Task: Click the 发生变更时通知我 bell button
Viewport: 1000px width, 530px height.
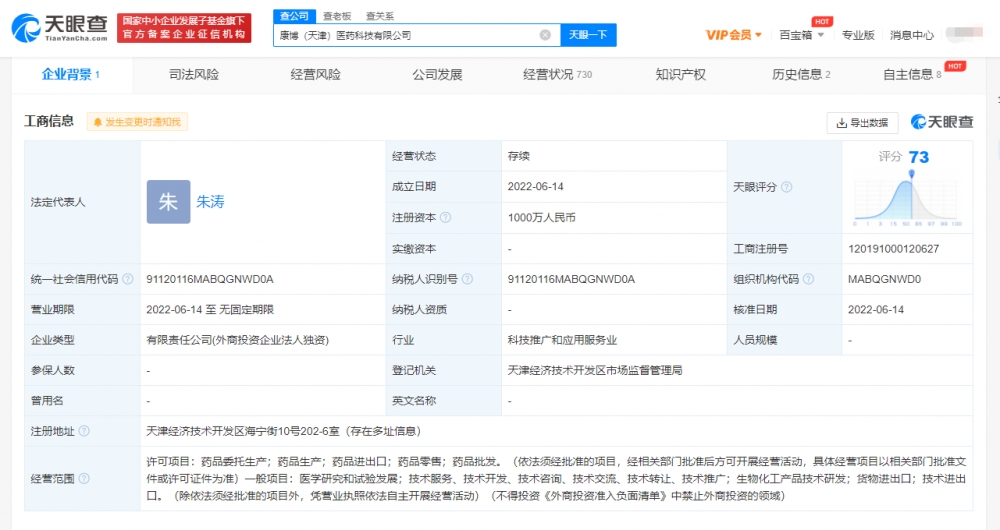Action: pyautogui.click(x=137, y=122)
